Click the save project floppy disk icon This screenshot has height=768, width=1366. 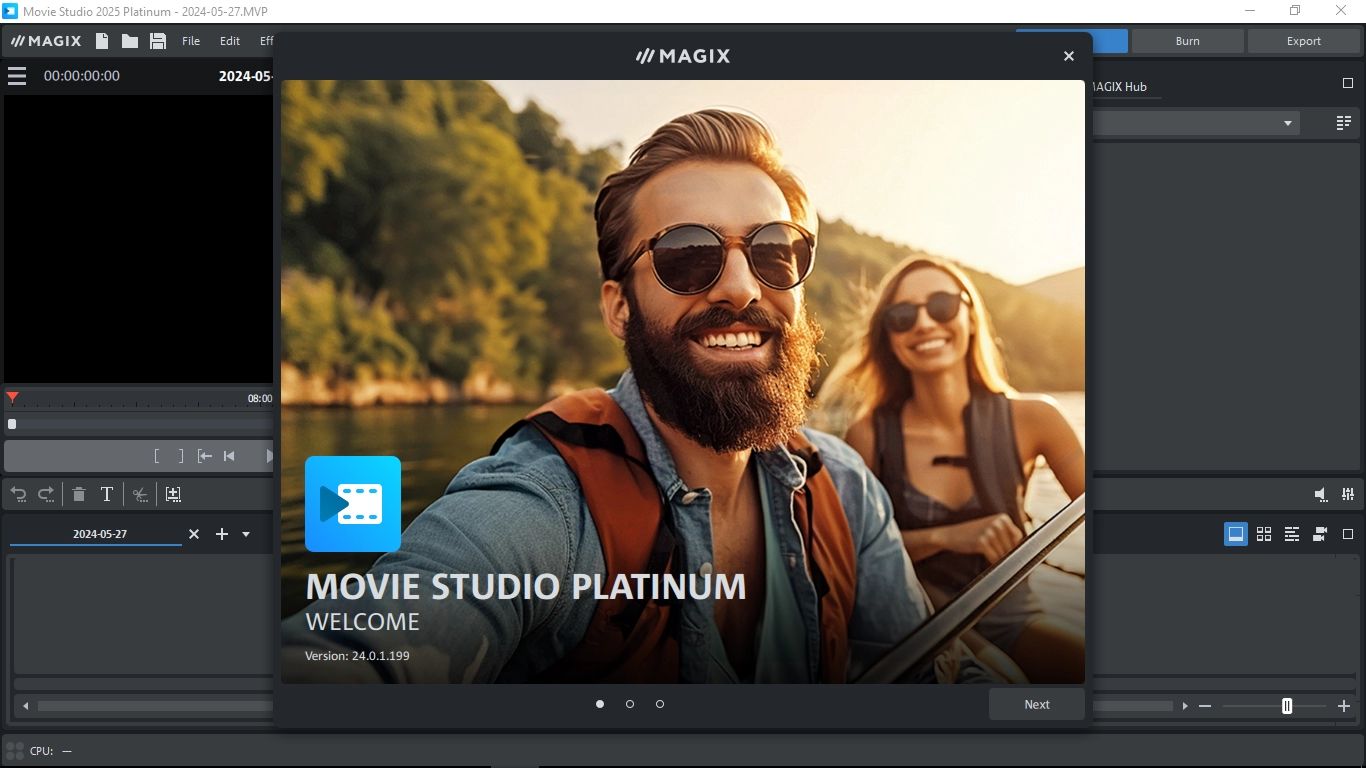tap(158, 41)
